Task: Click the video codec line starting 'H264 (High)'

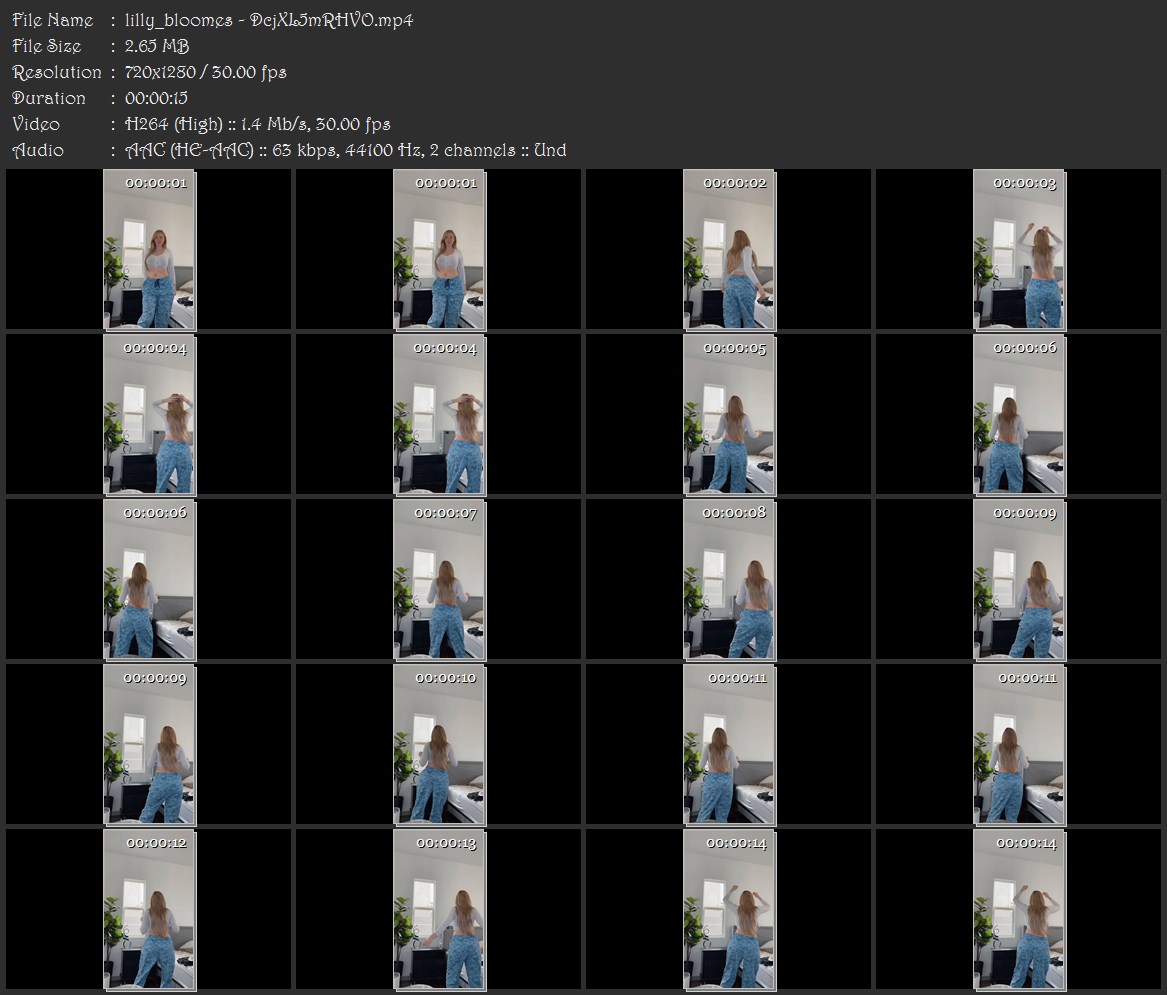Action: [258, 124]
